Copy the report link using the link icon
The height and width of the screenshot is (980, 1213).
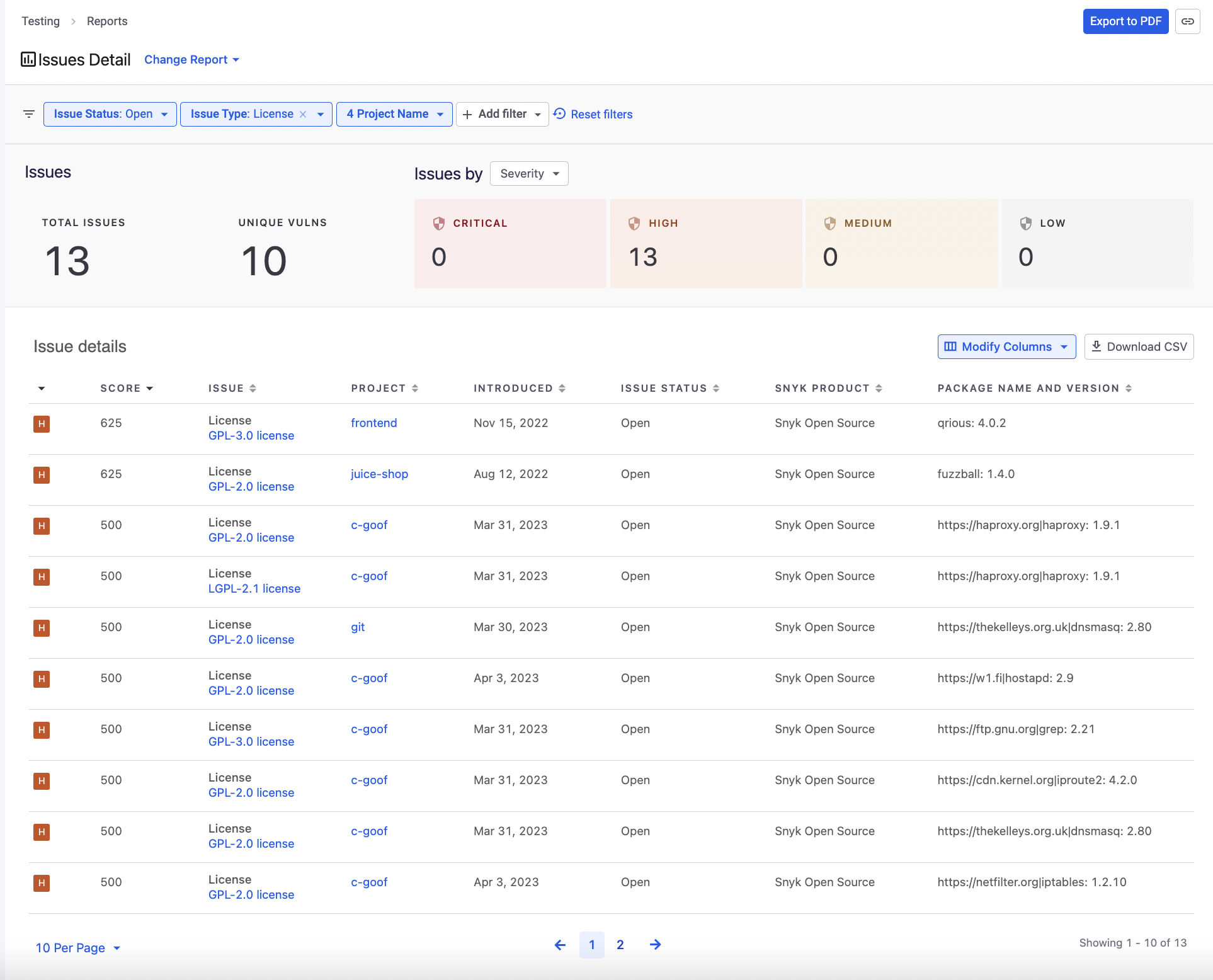(x=1189, y=21)
